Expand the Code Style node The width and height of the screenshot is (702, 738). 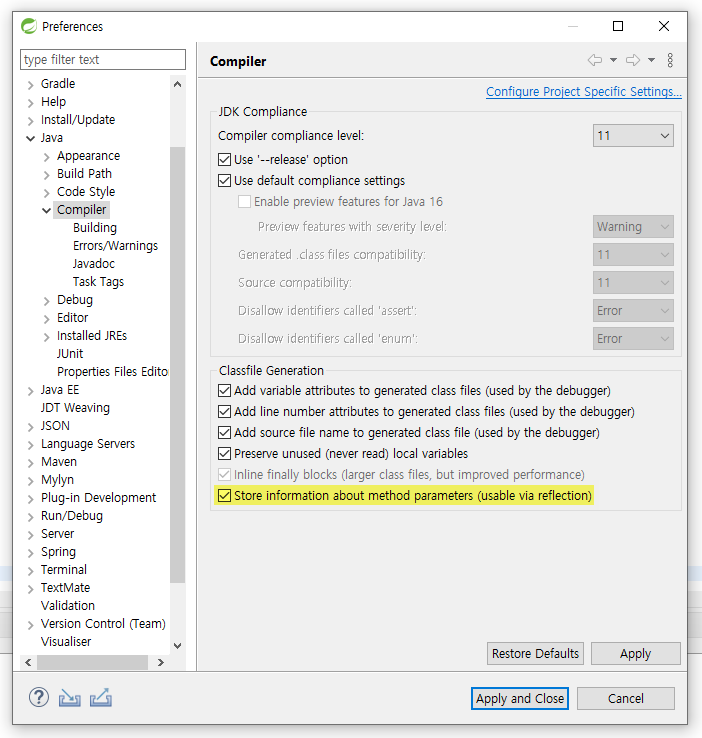(47, 193)
